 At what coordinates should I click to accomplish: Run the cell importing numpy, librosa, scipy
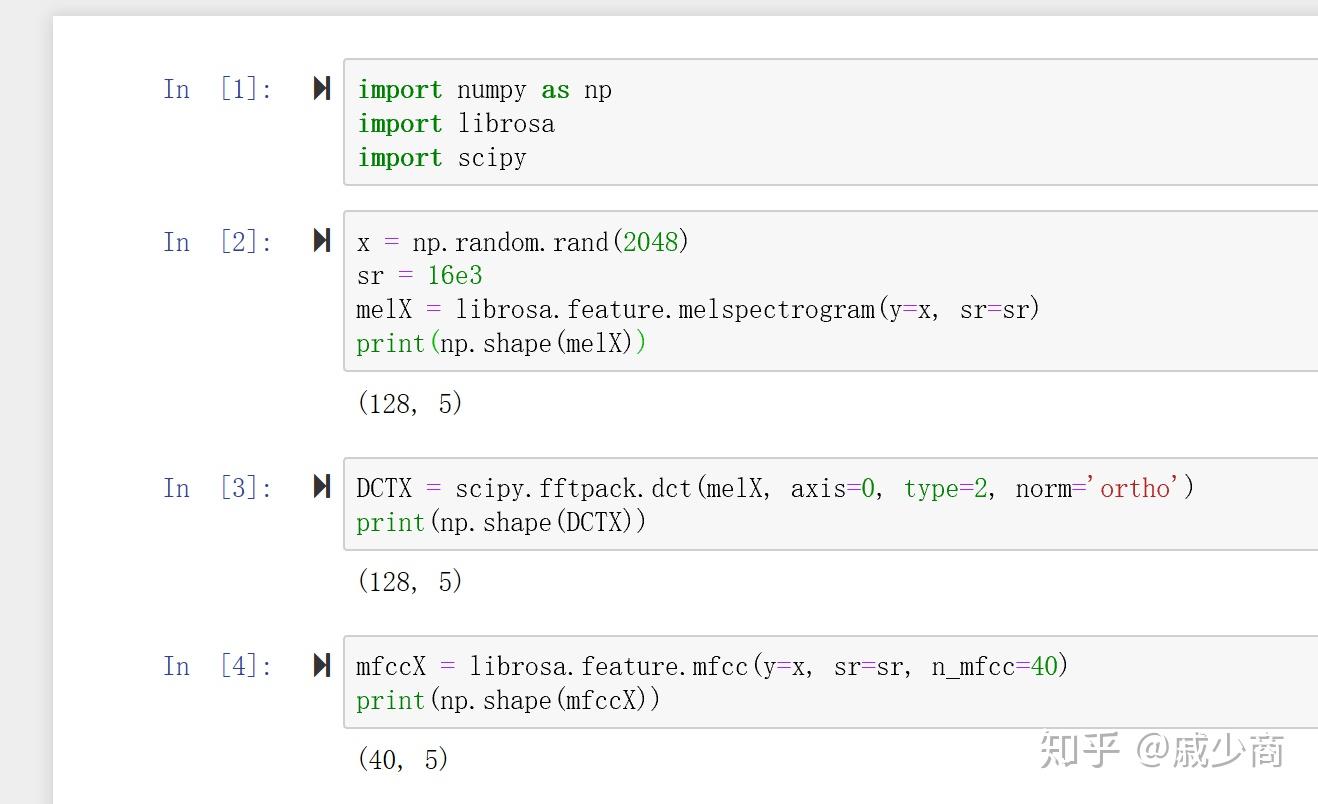pyautogui.click(x=321, y=89)
